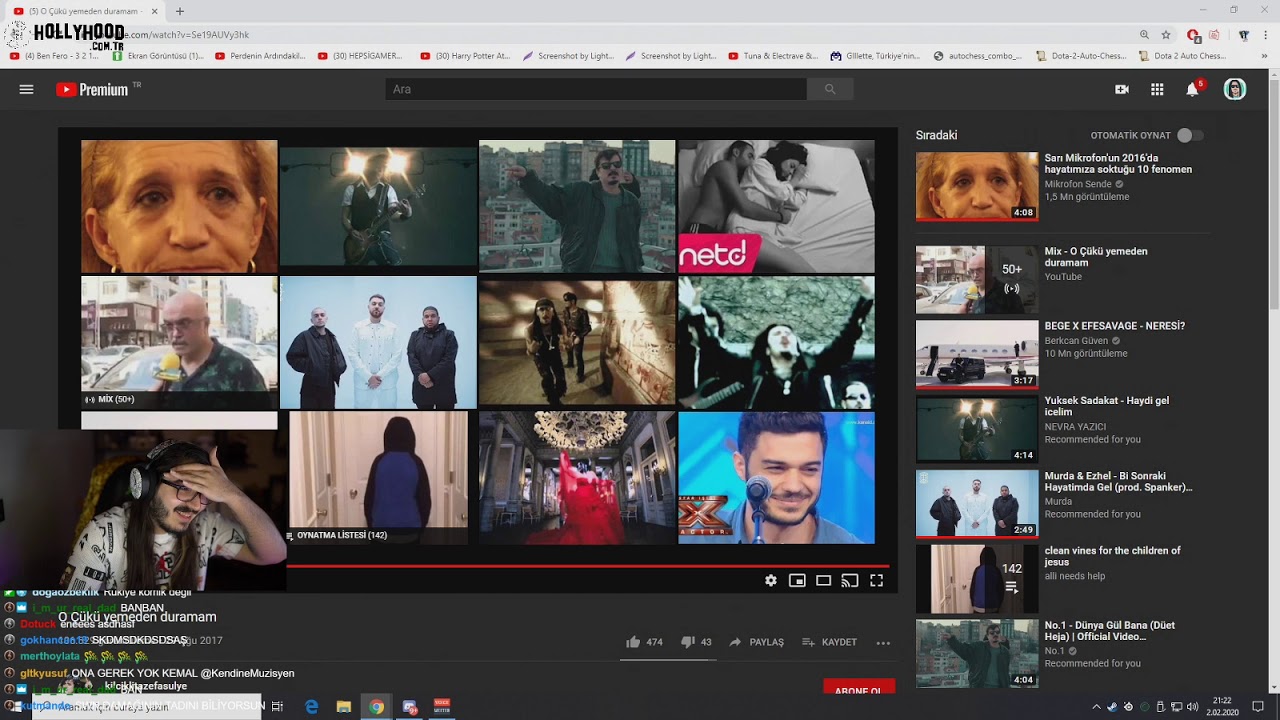Click the KAYDET save button
Screen dimensions: 1280x720
(830, 642)
